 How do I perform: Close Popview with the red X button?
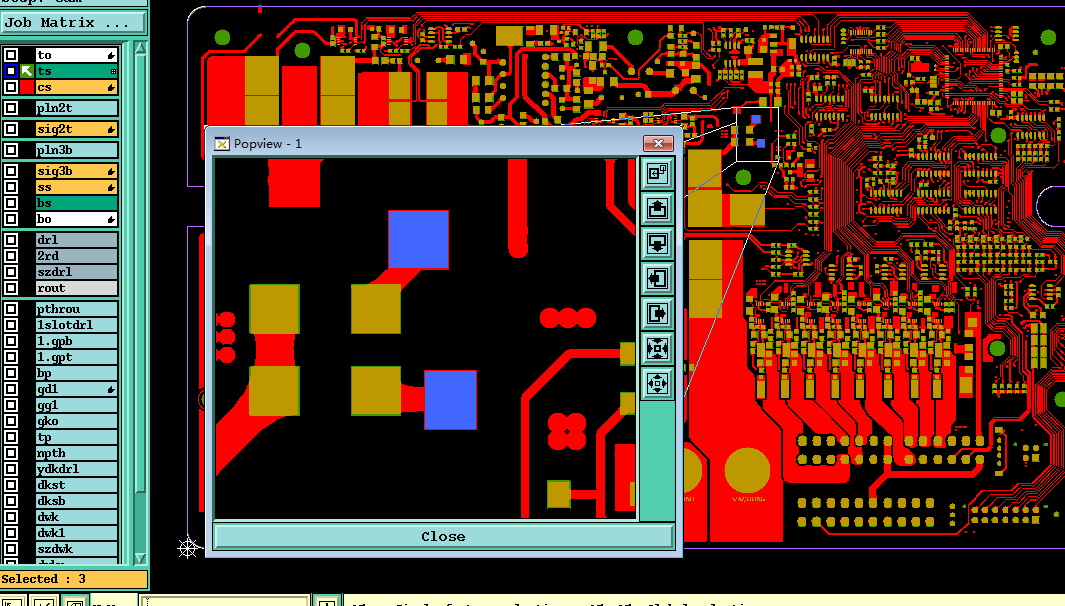[x=658, y=143]
